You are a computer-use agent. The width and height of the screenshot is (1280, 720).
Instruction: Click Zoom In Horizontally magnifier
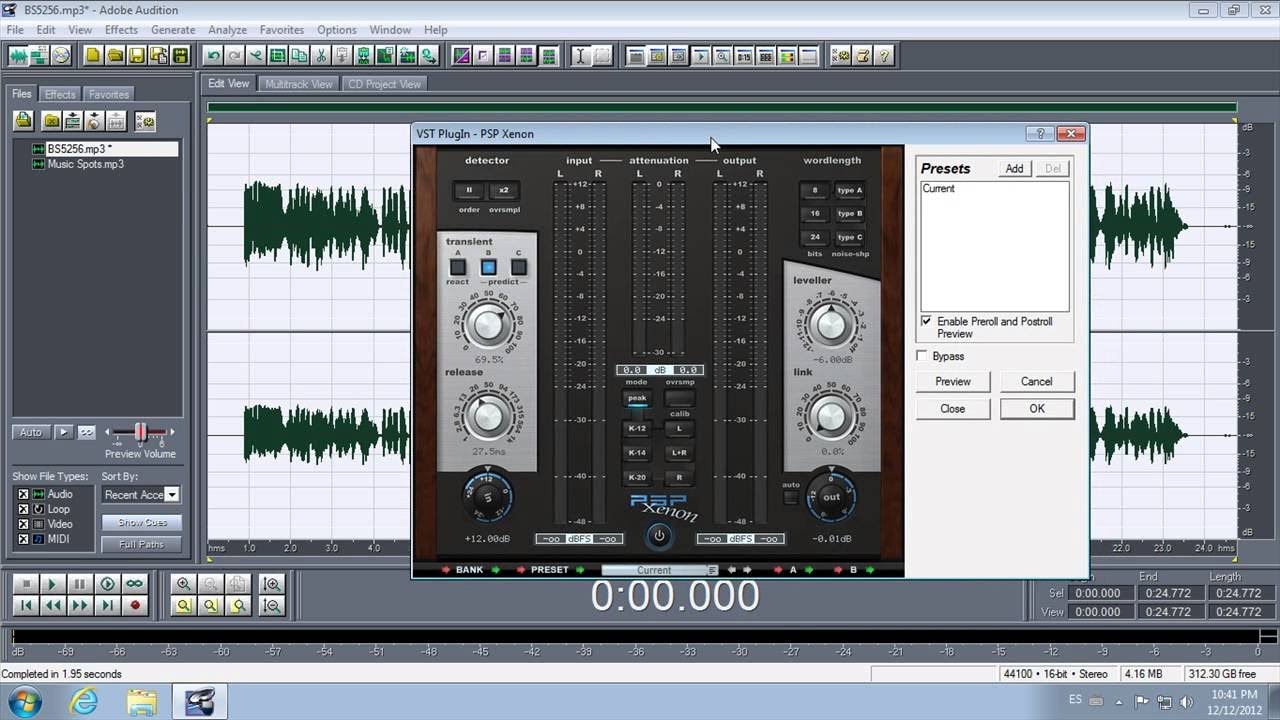[x=183, y=584]
